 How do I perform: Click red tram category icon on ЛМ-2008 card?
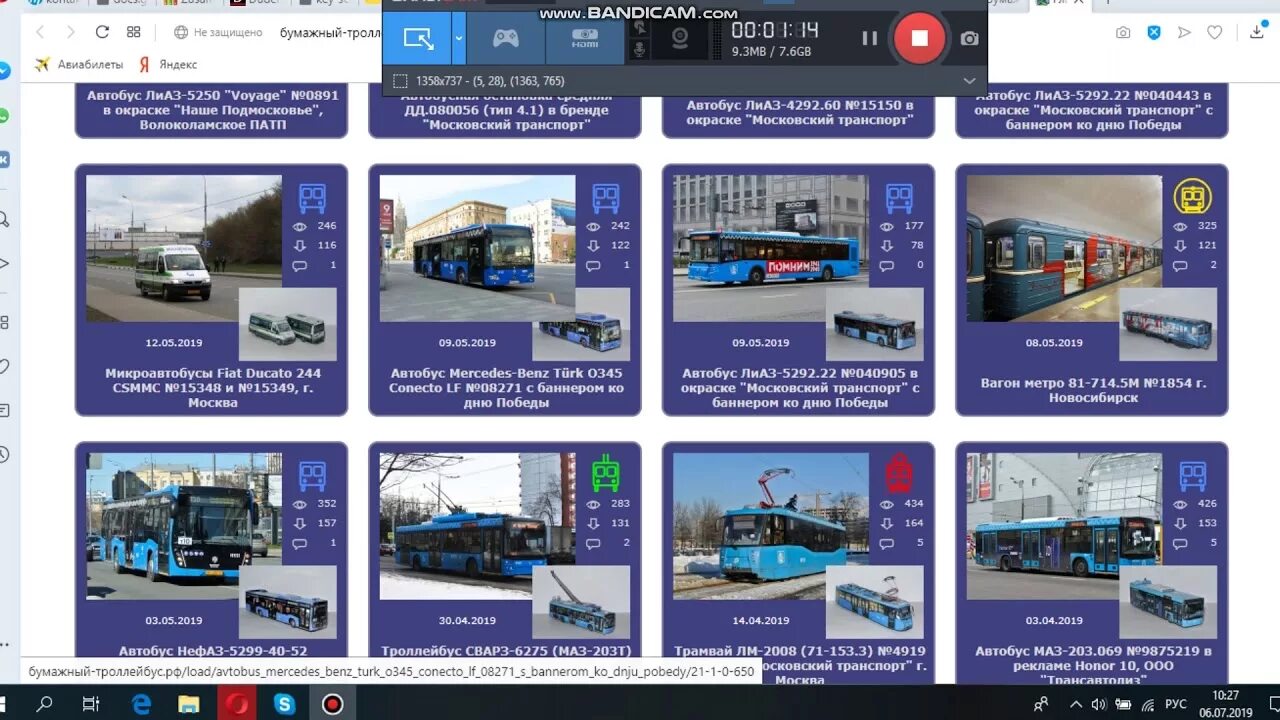(x=899, y=474)
